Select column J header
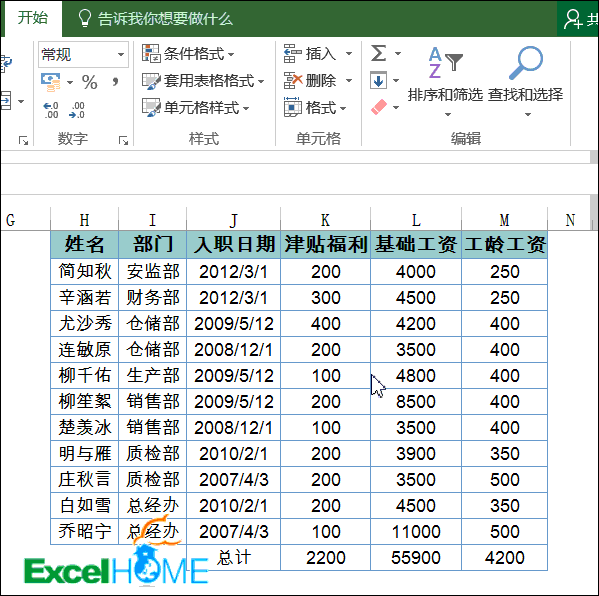599x596 pixels. (233, 220)
